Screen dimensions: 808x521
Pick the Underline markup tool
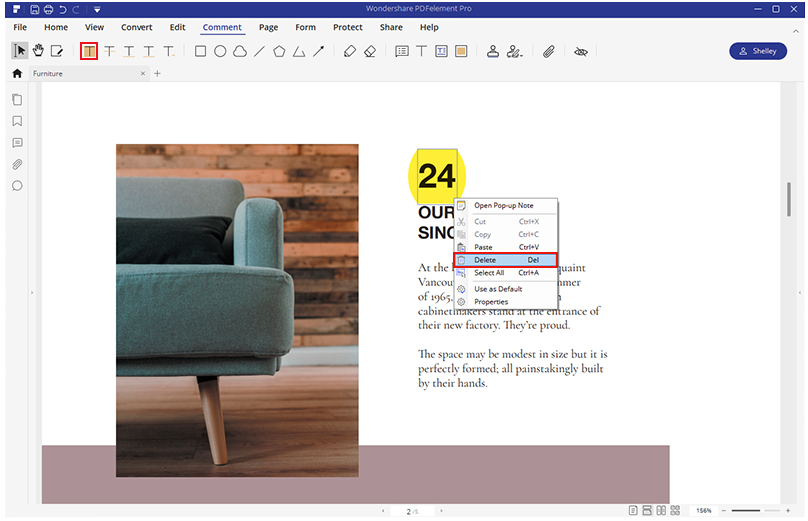(129, 51)
